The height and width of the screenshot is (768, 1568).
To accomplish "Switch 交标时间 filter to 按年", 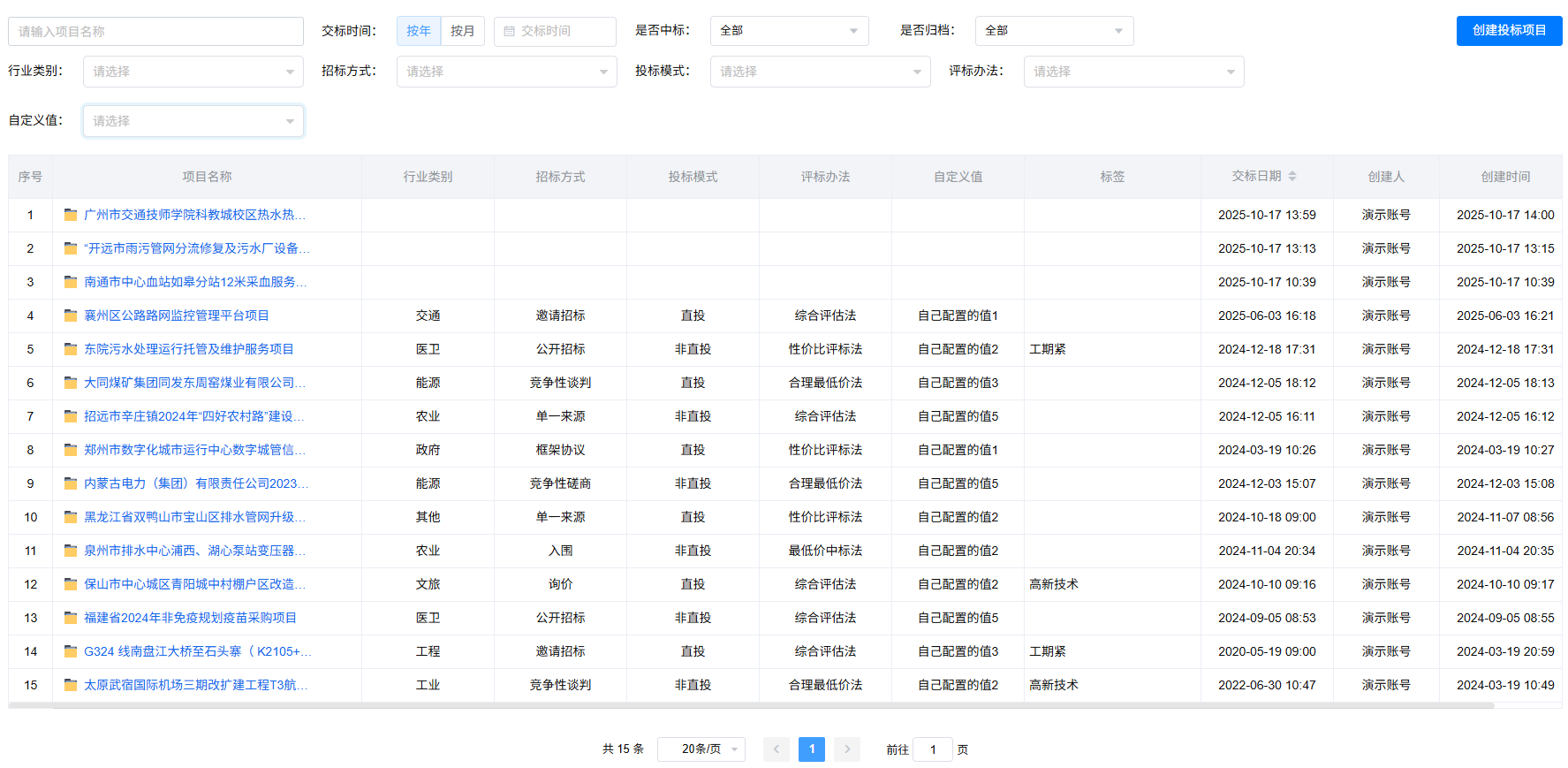I will [419, 31].
